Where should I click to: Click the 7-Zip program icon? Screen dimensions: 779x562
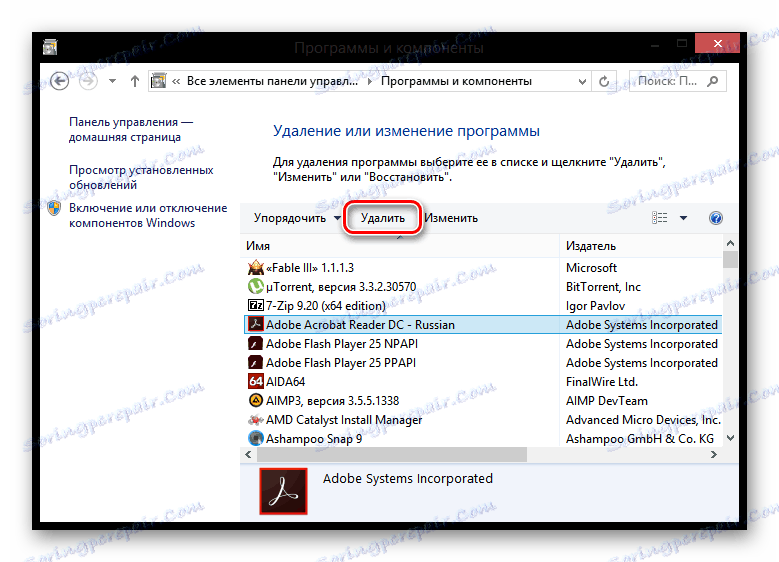click(x=255, y=305)
